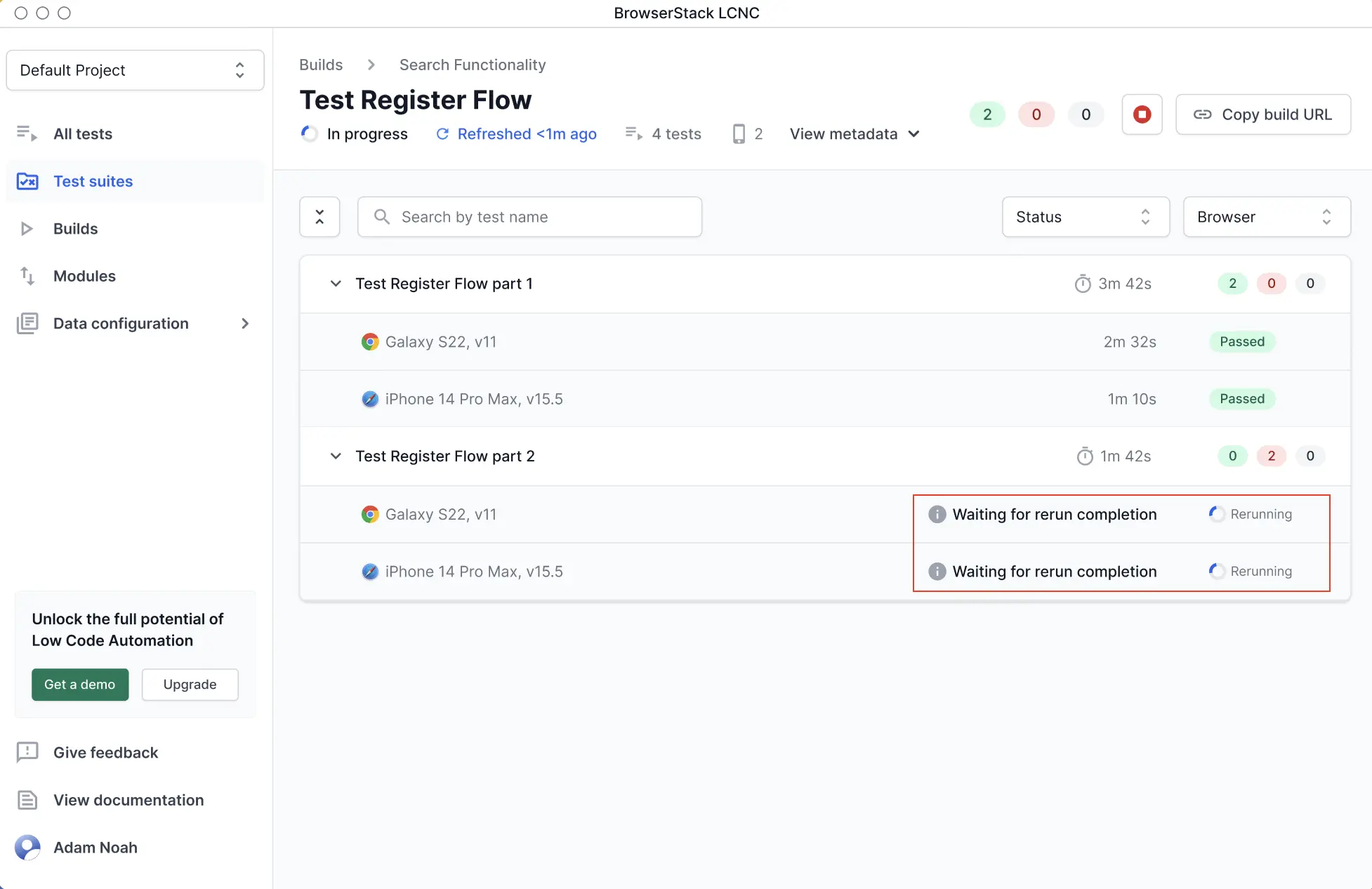
Task: Click the test list icon beside 4 tests
Action: pos(634,133)
